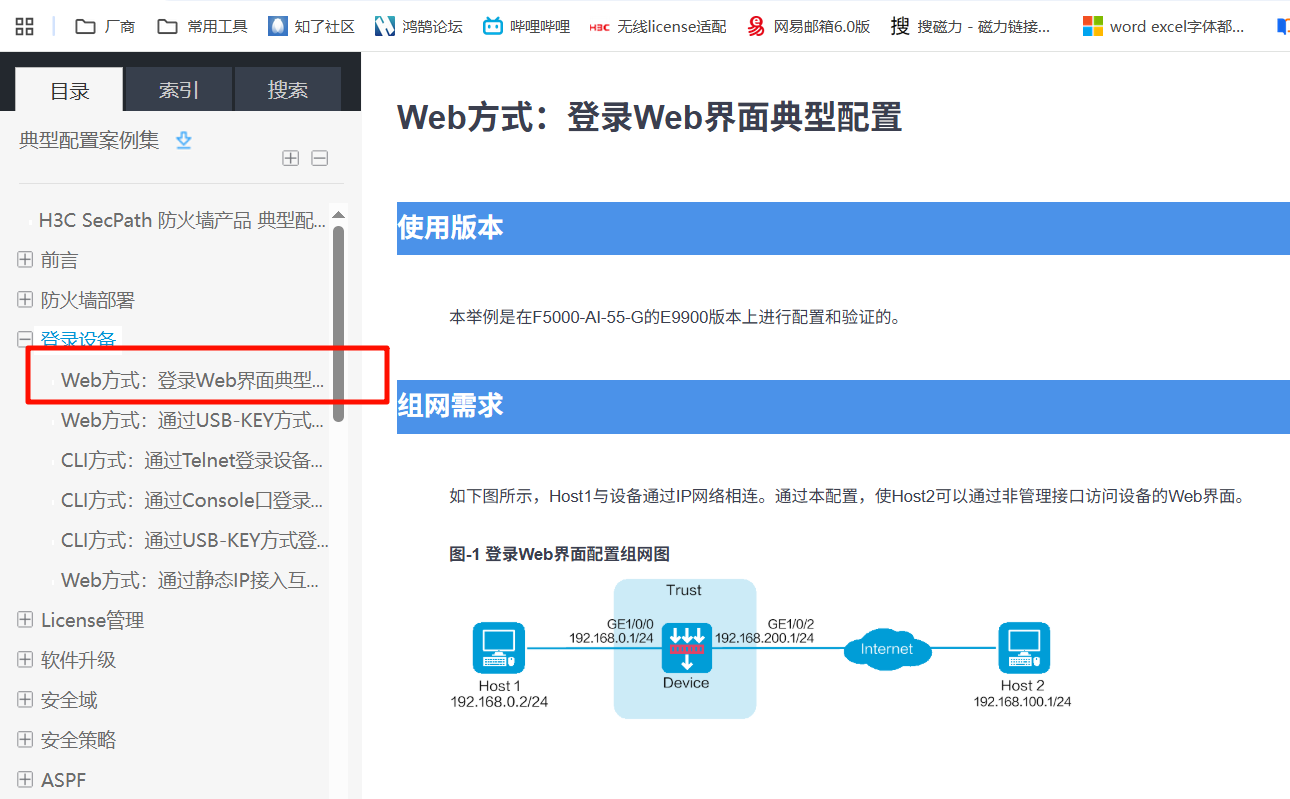Viewport: 1290px width, 799px height.
Task: Open the browser apps grid icon
Action: [24, 26]
